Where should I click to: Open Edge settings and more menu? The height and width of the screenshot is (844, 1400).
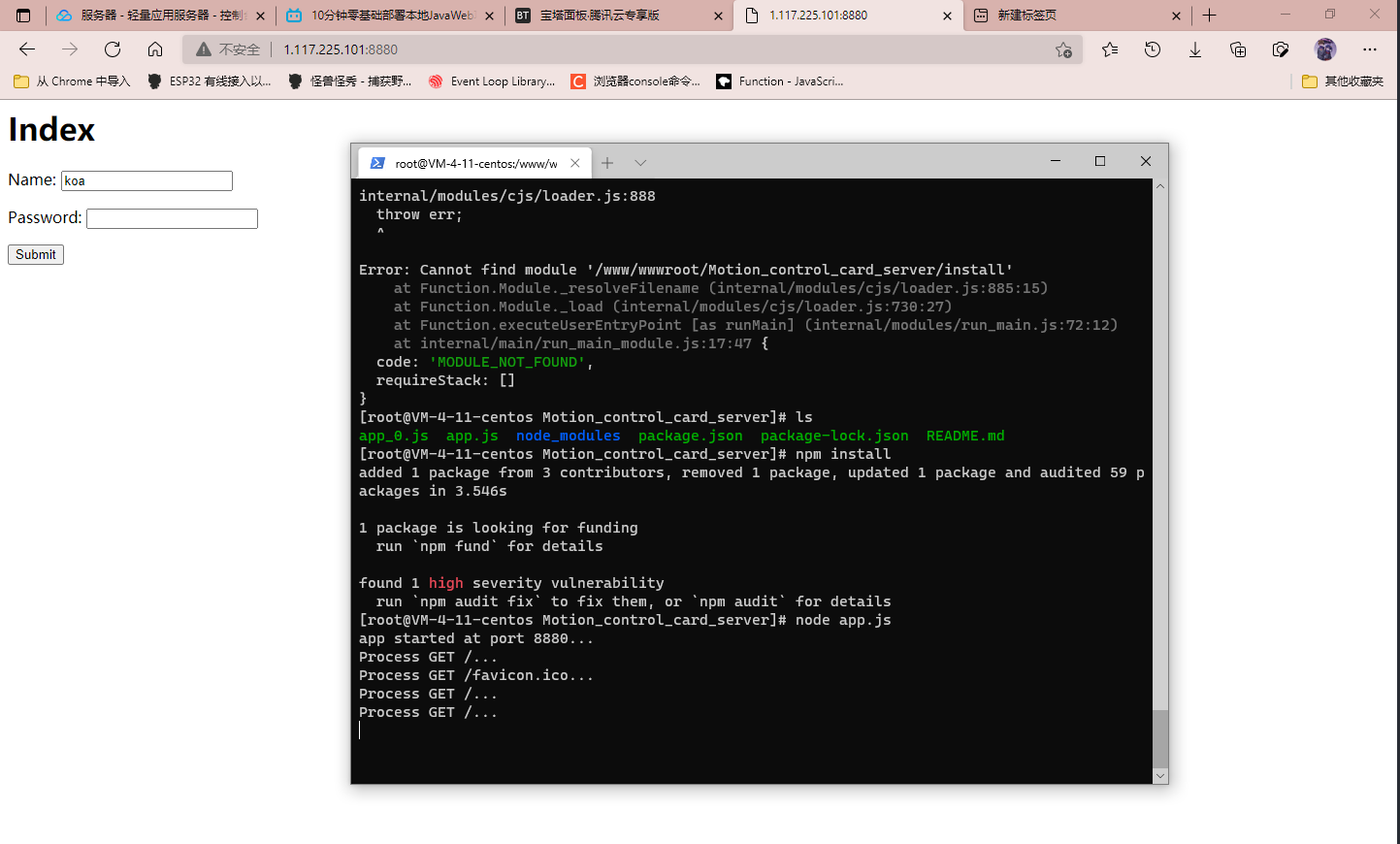[x=1370, y=49]
